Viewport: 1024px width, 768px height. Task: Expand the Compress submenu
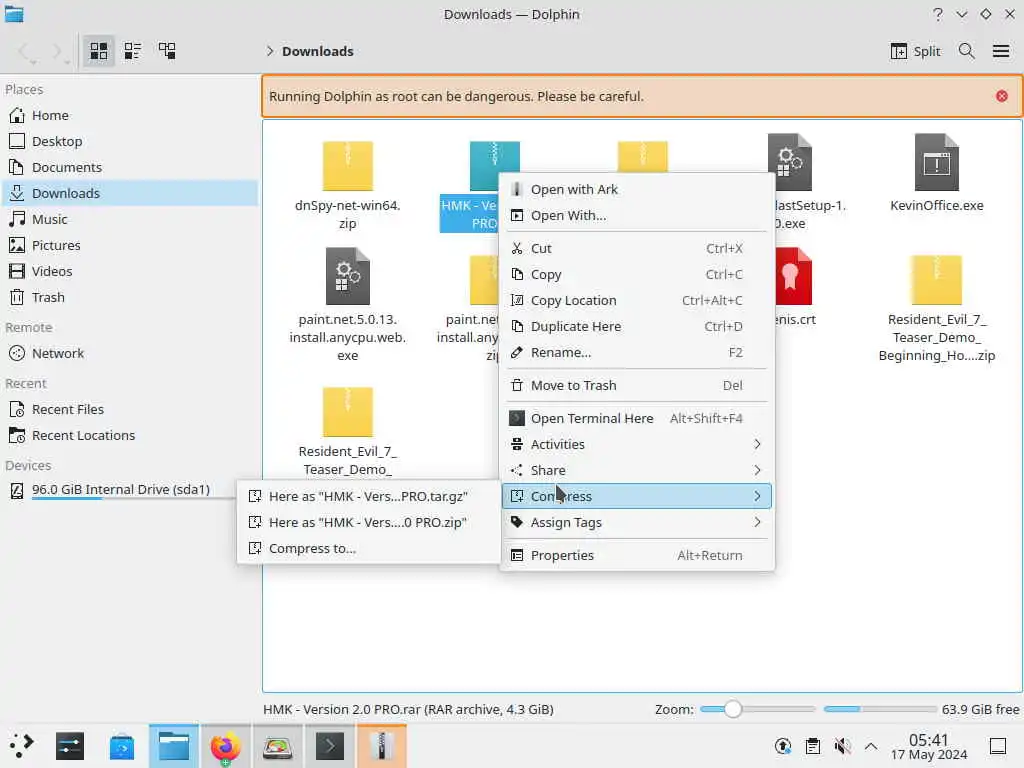click(637, 496)
